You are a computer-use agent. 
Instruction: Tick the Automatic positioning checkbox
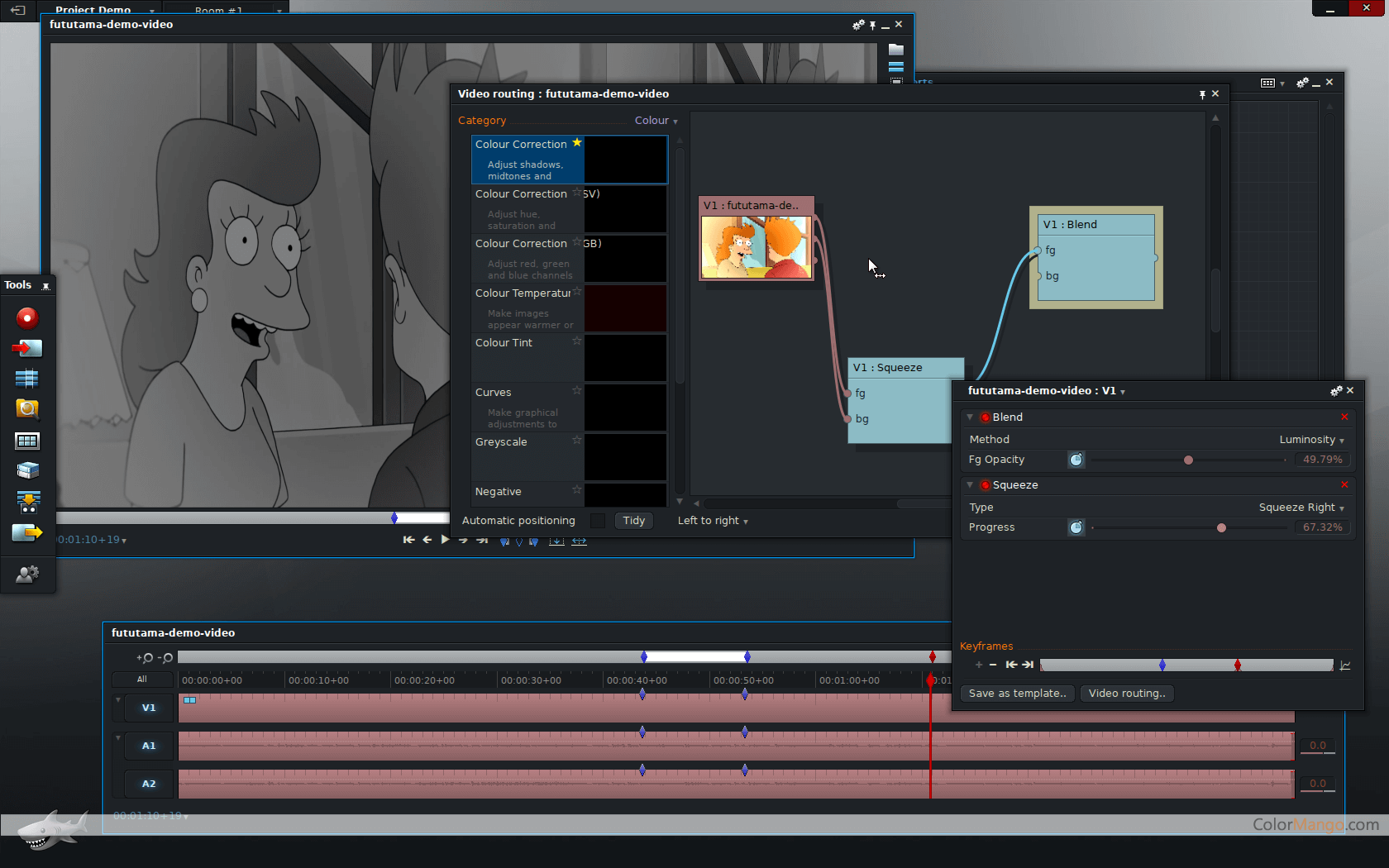point(598,521)
